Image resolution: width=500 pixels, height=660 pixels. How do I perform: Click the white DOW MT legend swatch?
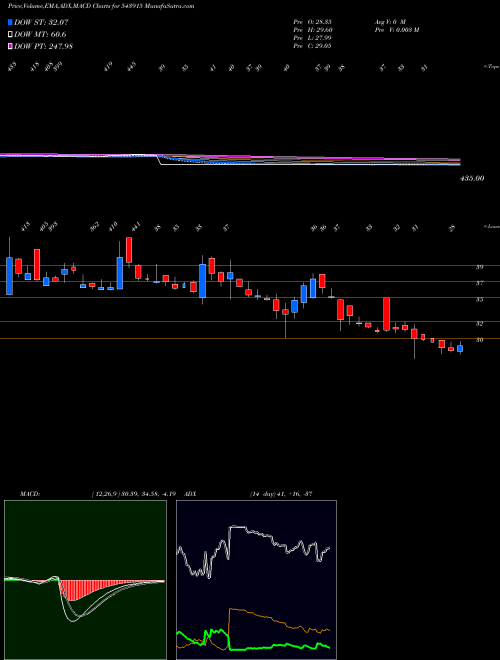(x=10, y=35)
